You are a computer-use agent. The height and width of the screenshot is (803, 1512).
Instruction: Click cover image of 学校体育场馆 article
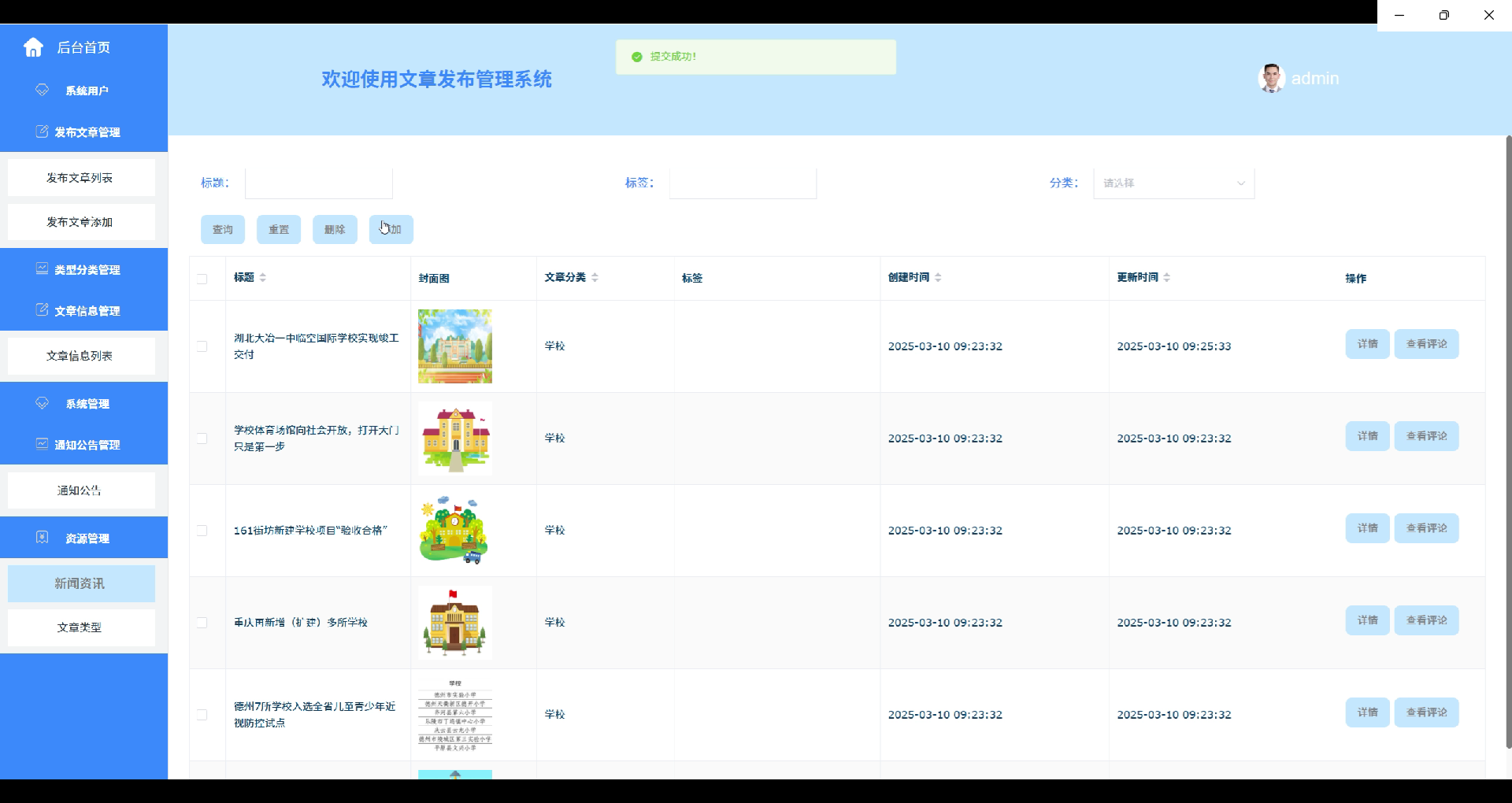coord(455,439)
